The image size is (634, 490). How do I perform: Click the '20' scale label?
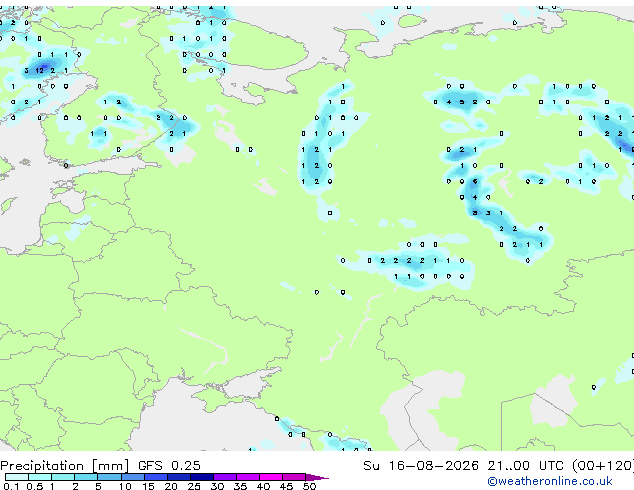(171, 486)
